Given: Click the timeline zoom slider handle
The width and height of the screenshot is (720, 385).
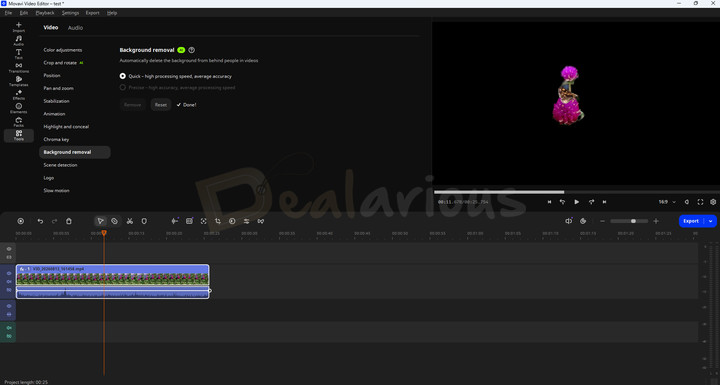Looking at the screenshot, I should point(633,221).
